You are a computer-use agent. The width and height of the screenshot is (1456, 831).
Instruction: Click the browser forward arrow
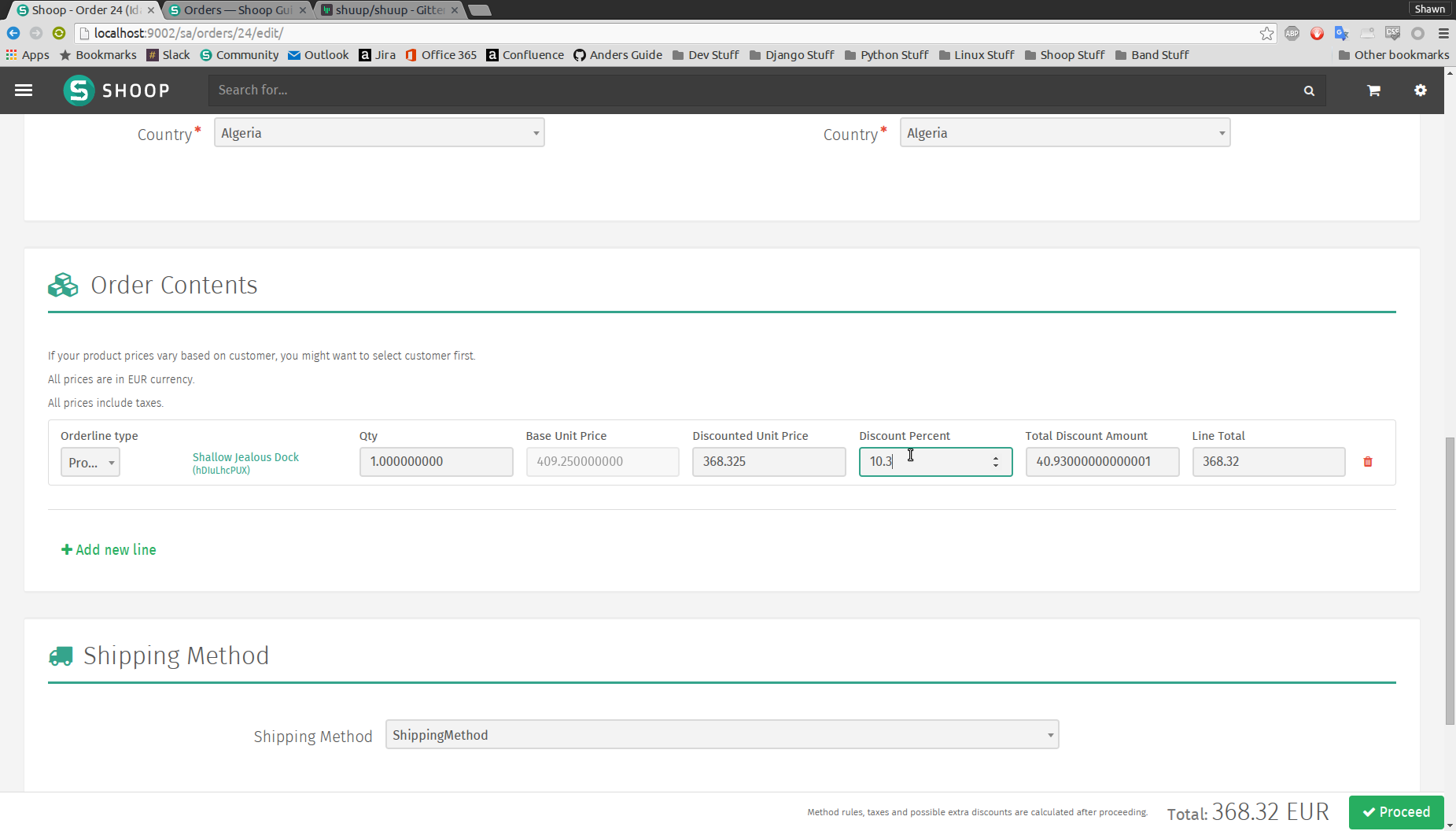[x=36, y=33]
